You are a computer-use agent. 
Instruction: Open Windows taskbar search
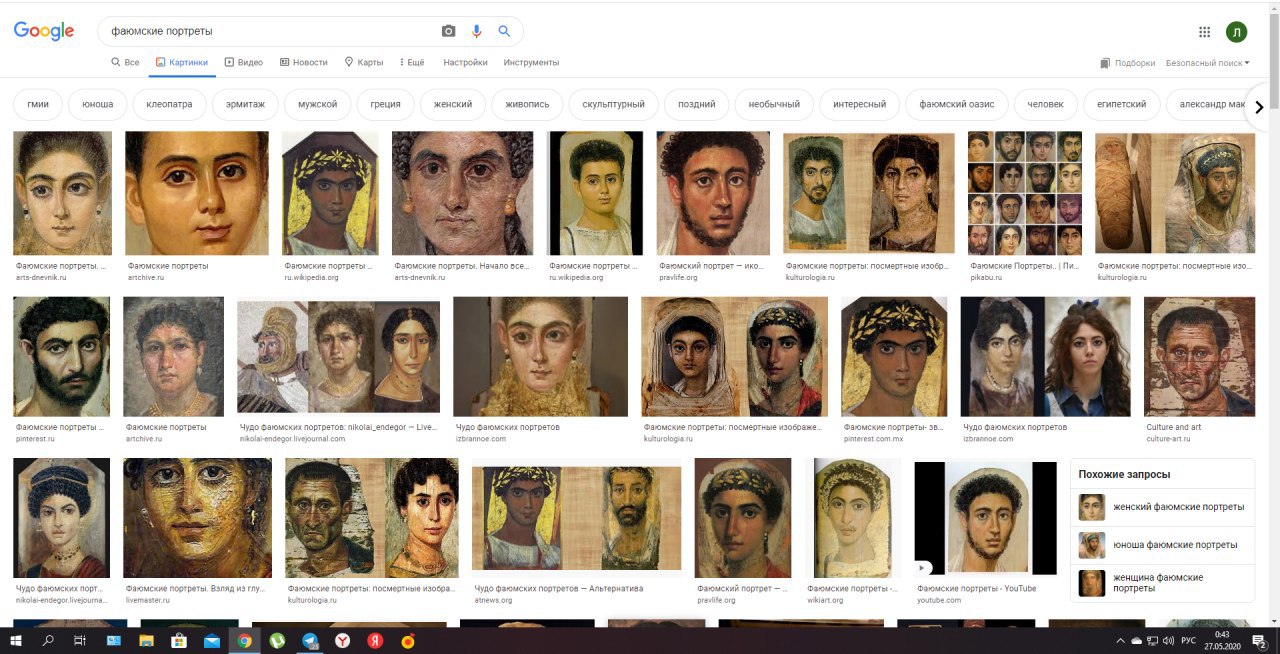[48, 641]
